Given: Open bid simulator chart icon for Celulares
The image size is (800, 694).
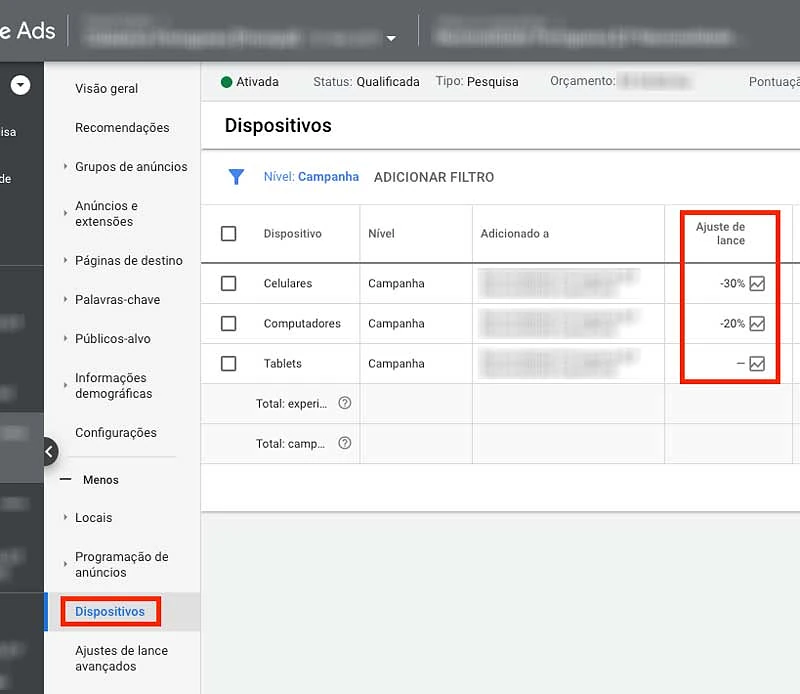Looking at the screenshot, I should point(757,283).
